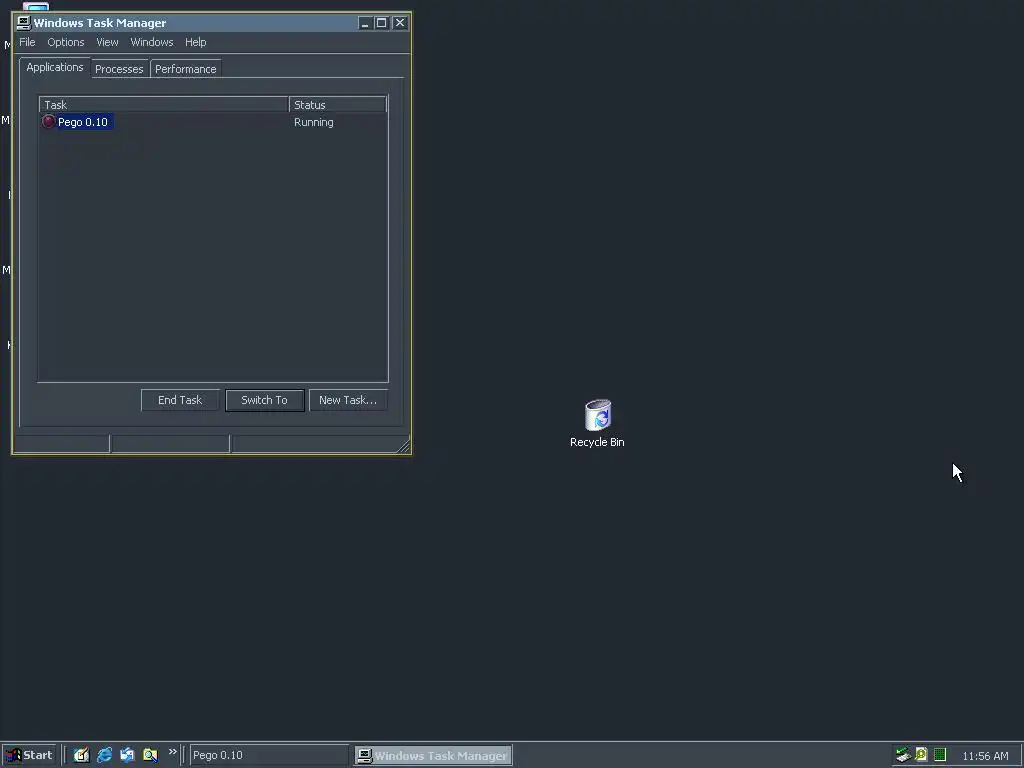Sort by the Task column header
The height and width of the screenshot is (768, 1024).
(x=164, y=104)
